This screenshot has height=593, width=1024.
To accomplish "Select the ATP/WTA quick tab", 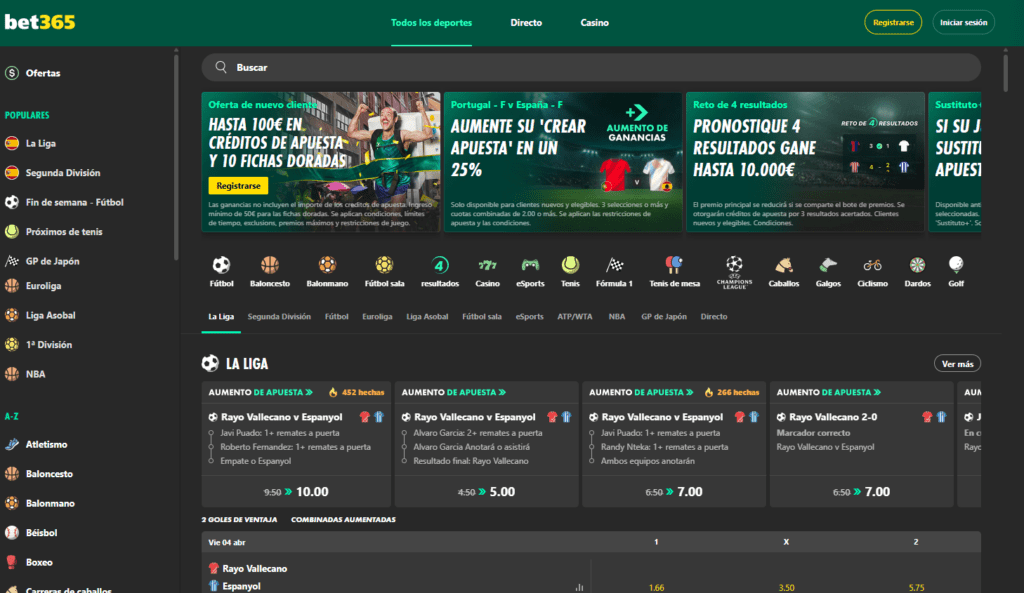I will (575, 317).
